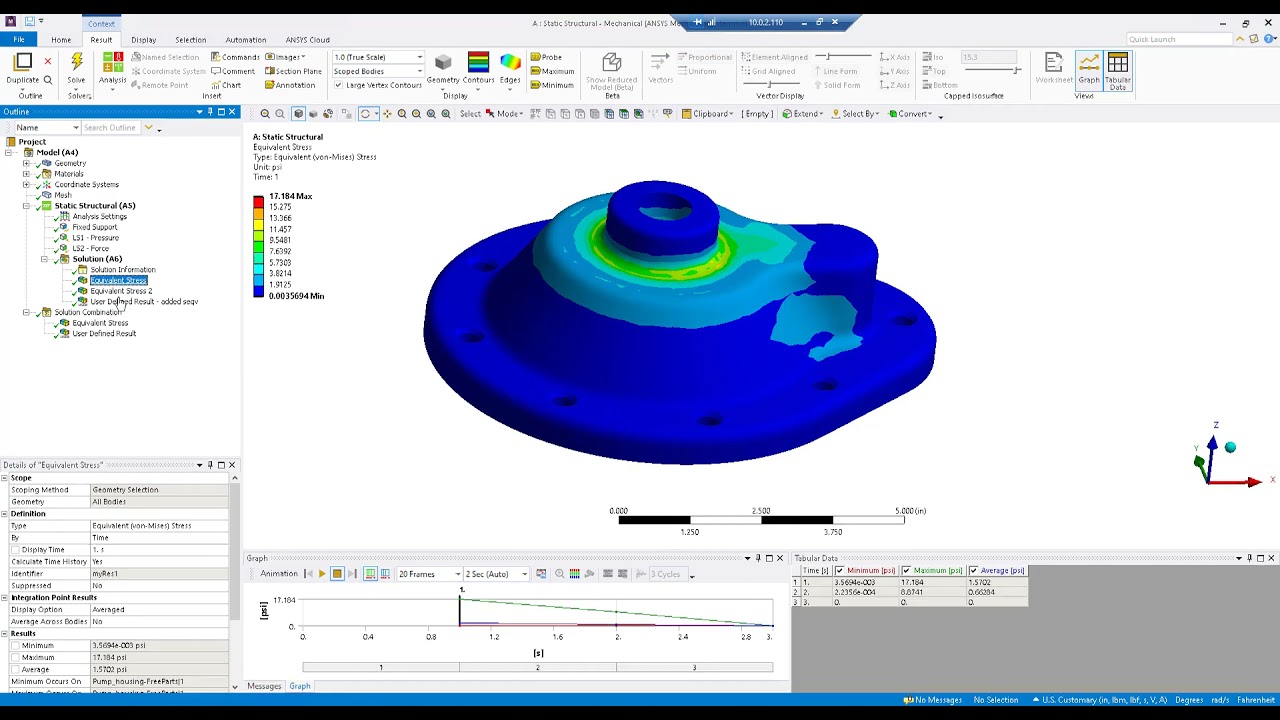Show the Maximum label marker

552,71
